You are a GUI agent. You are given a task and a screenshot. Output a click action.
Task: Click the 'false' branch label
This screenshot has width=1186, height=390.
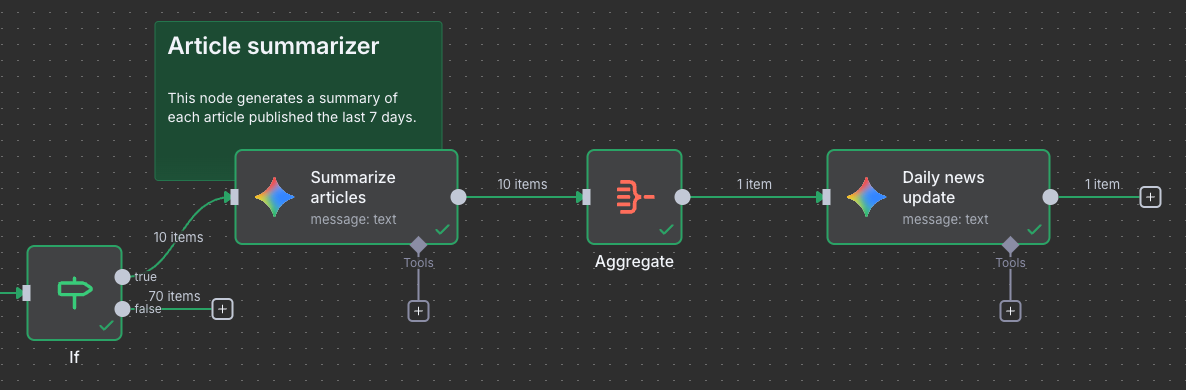coord(147,308)
